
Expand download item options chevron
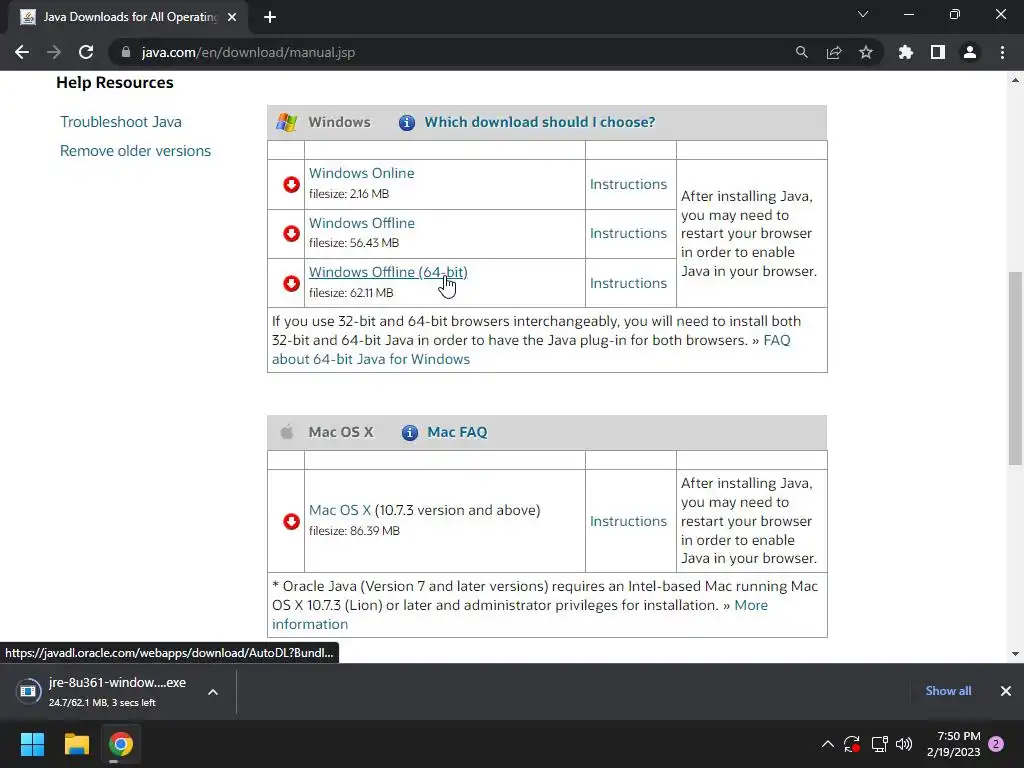pyautogui.click(x=213, y=692)
